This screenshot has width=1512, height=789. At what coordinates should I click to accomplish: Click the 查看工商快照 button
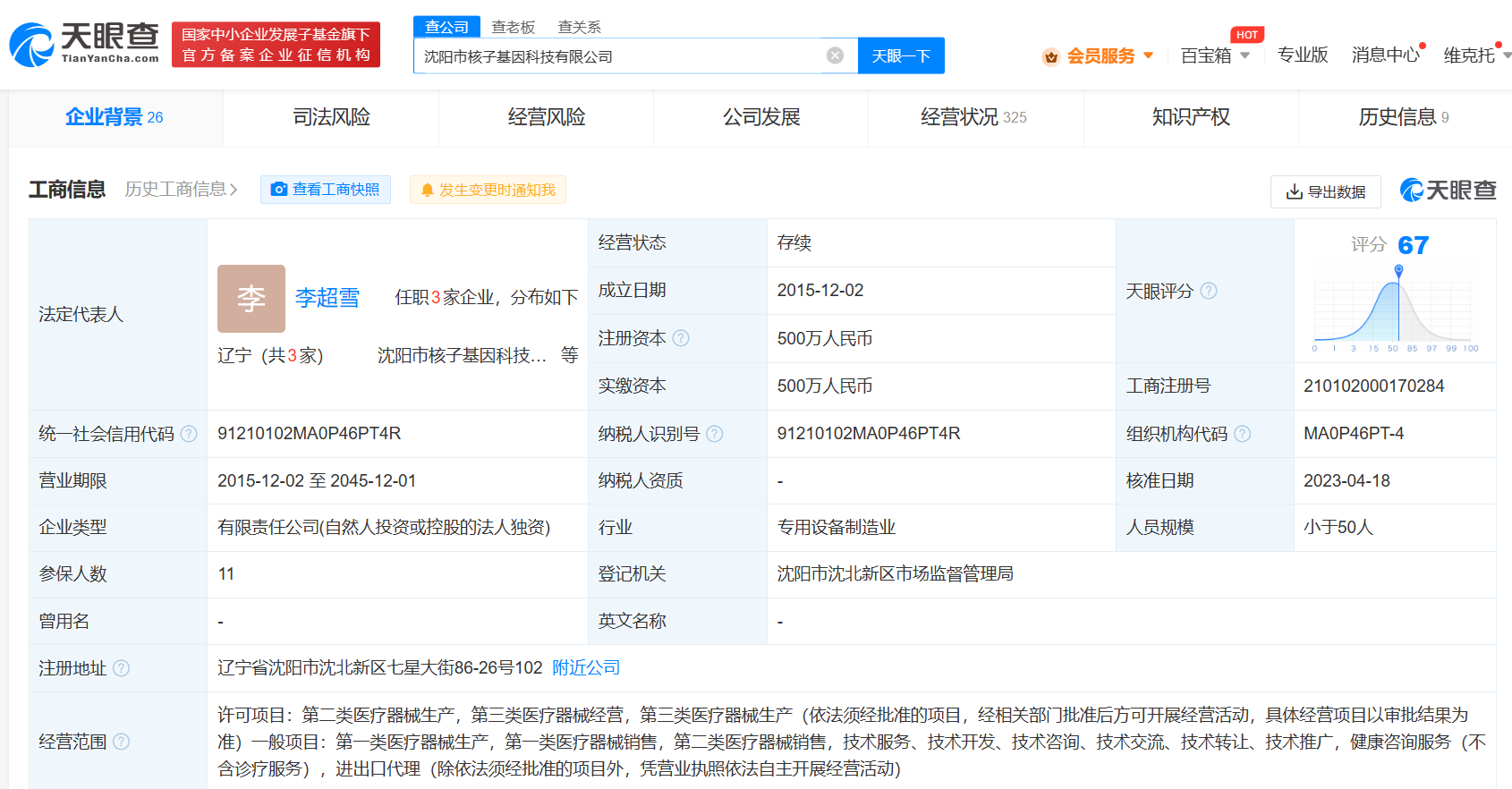click(x=326, y=190)
